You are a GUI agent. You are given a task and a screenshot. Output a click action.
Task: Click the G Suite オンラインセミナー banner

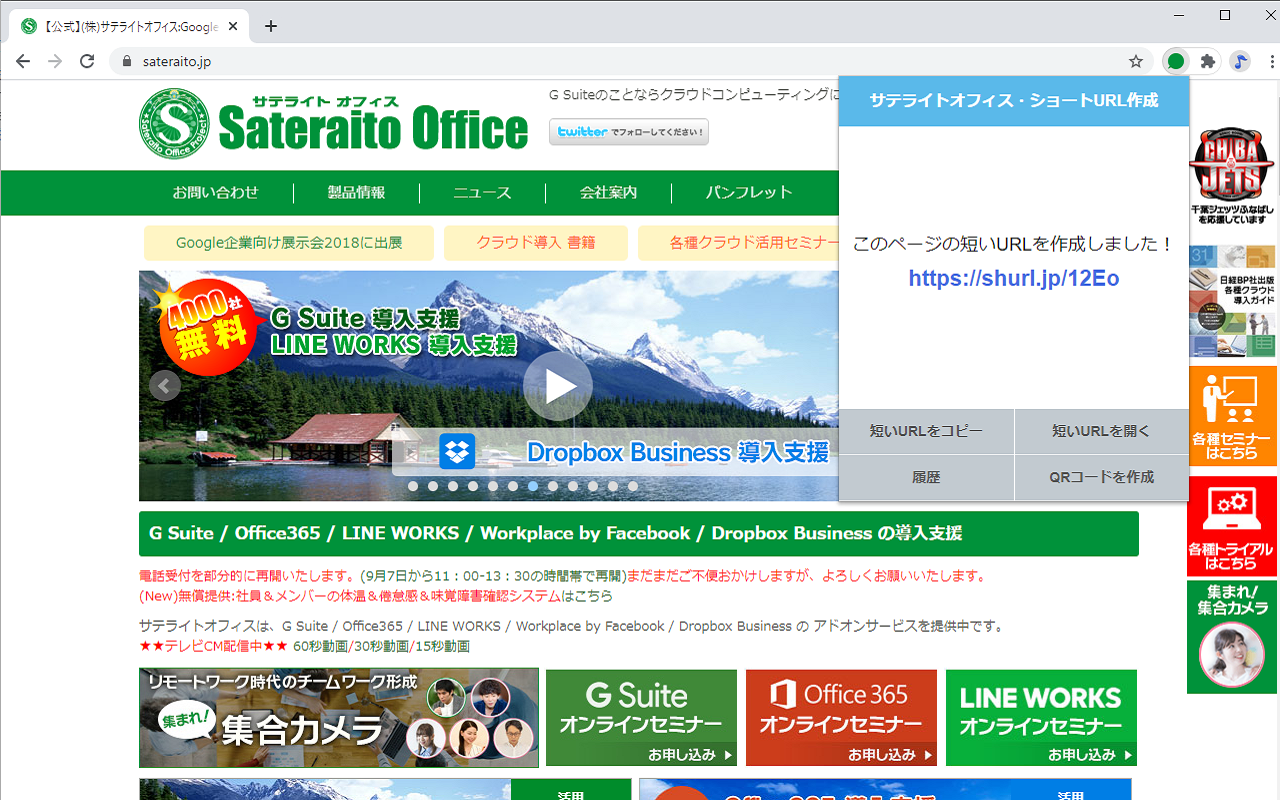(641, 718)
